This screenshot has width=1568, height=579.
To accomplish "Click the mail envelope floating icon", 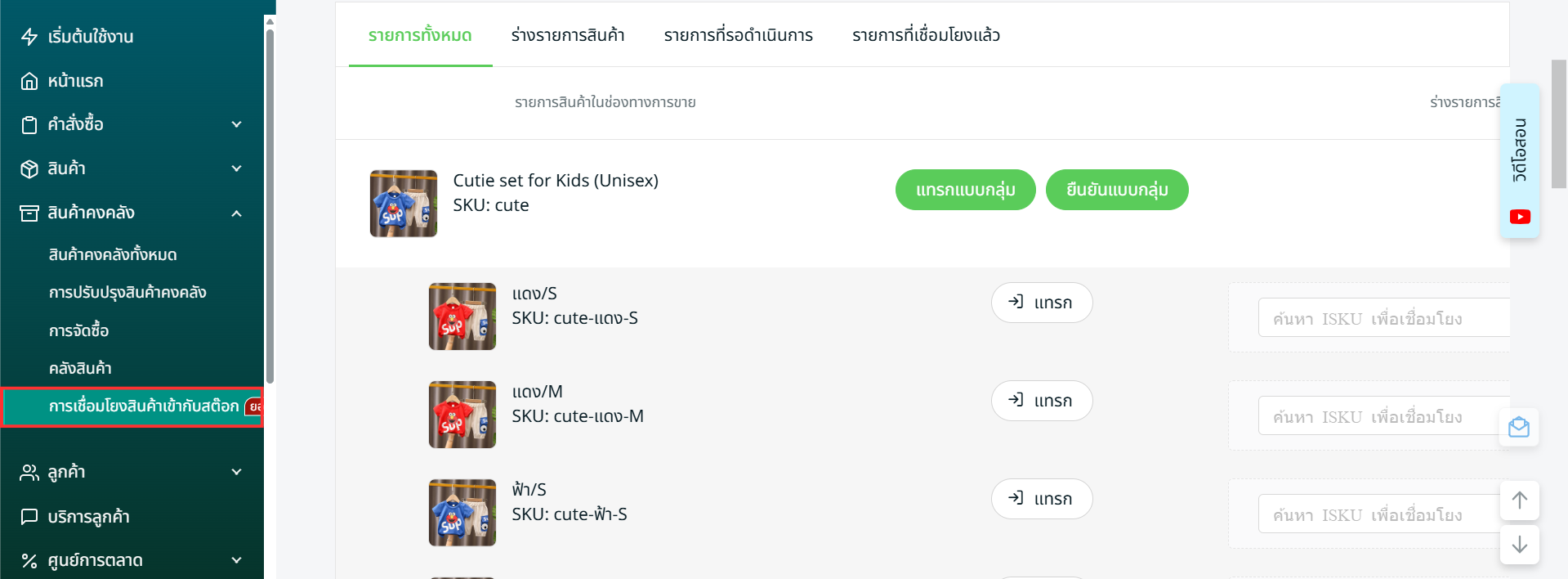I will [1519, 427].
